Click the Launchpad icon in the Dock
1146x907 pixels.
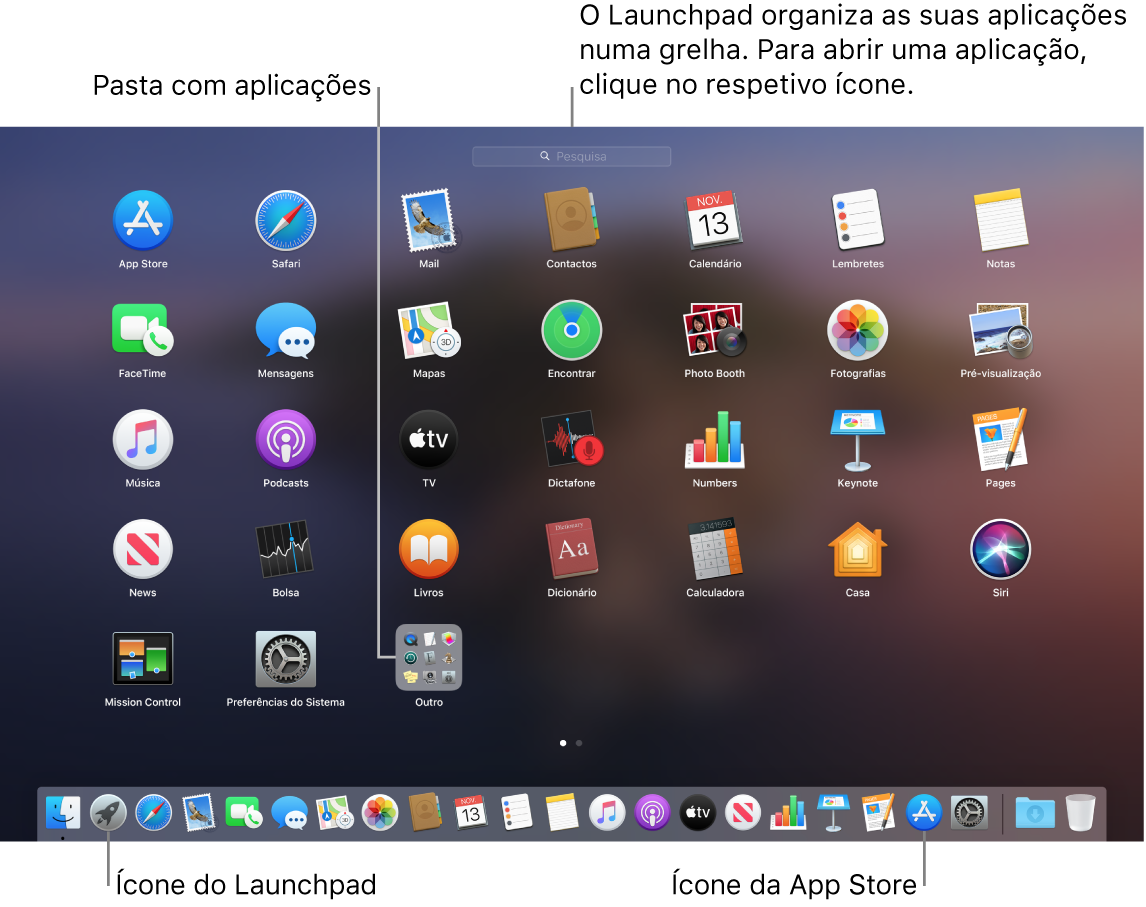click(x=108, y=813)
